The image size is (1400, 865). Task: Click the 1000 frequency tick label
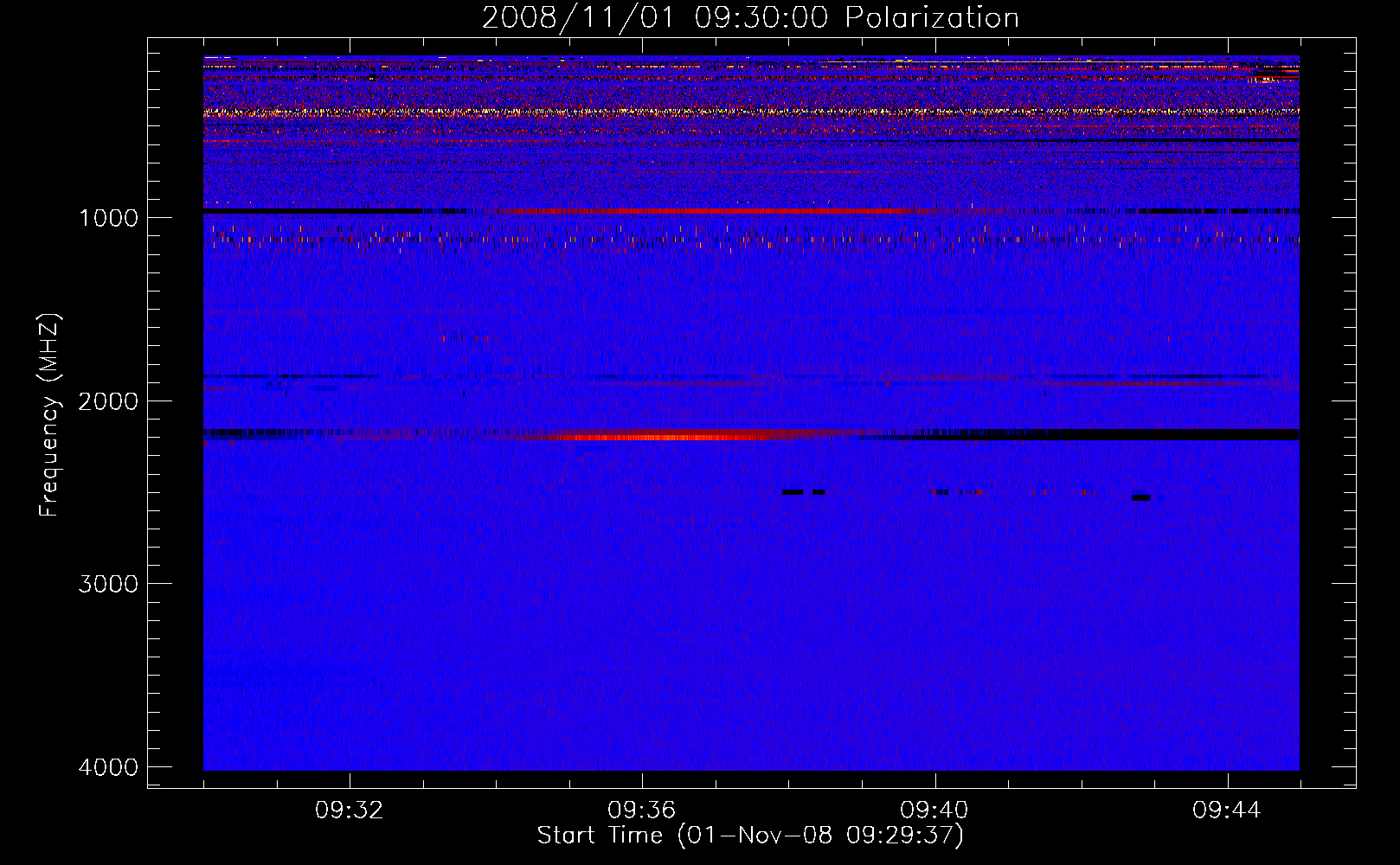(x=108, y=217)
